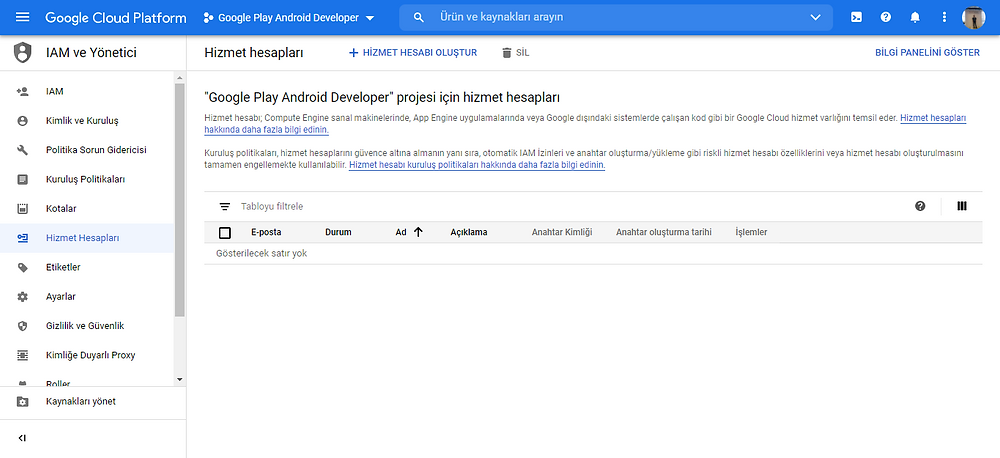Activate Cloud Shell icon
The width and height of the screenshot is (1000, 458).
click(857, 17)
